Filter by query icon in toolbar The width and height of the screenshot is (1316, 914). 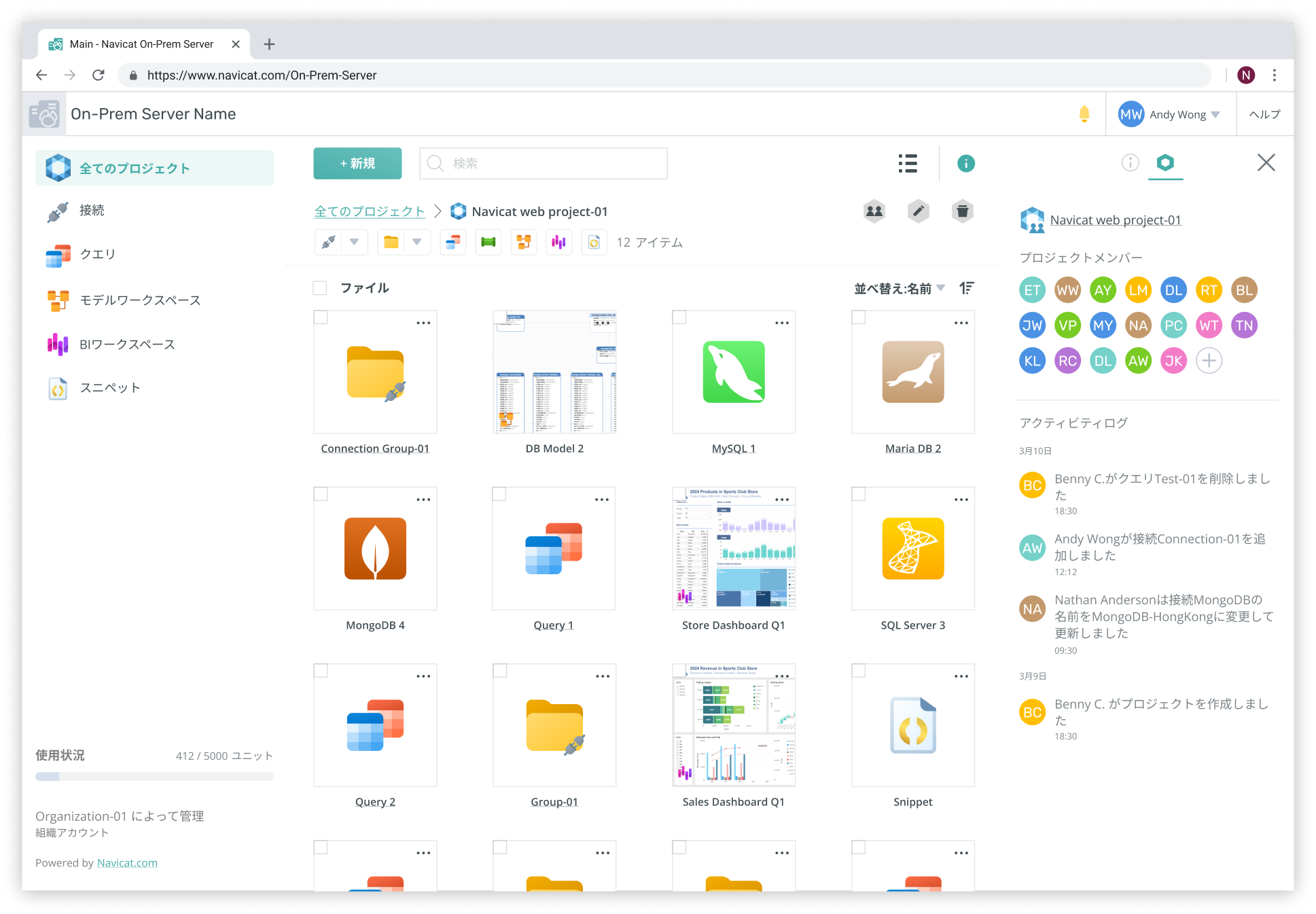[453, 242]
